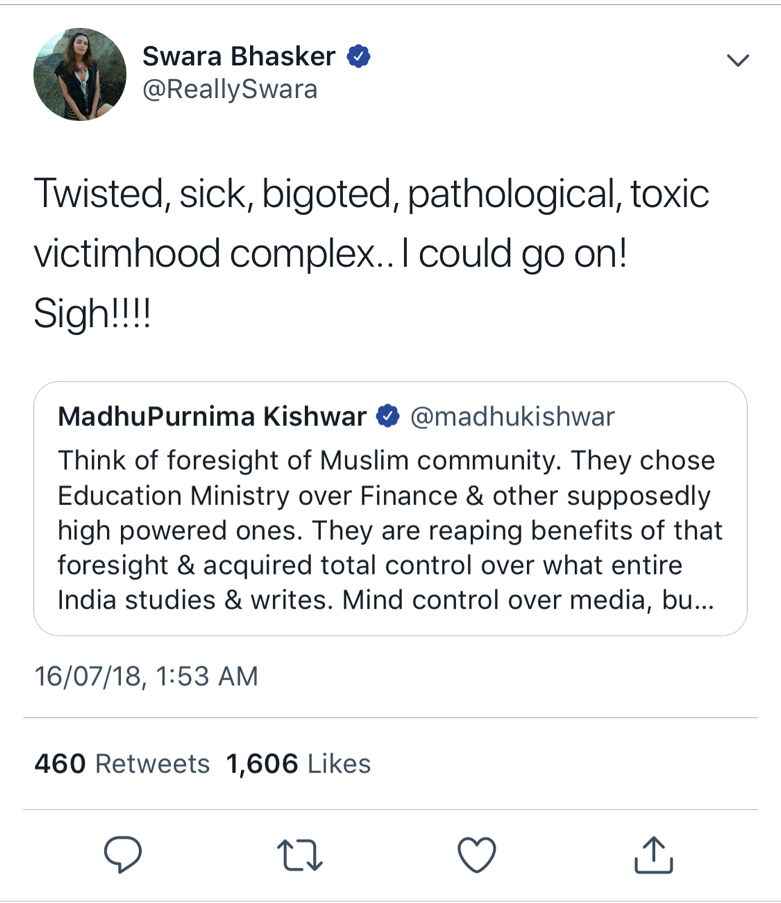This screenshot has width=781, height=903.
Task: Go to the @madhukishwar handle
Action: pyautogui.click(x=512, y=416)
